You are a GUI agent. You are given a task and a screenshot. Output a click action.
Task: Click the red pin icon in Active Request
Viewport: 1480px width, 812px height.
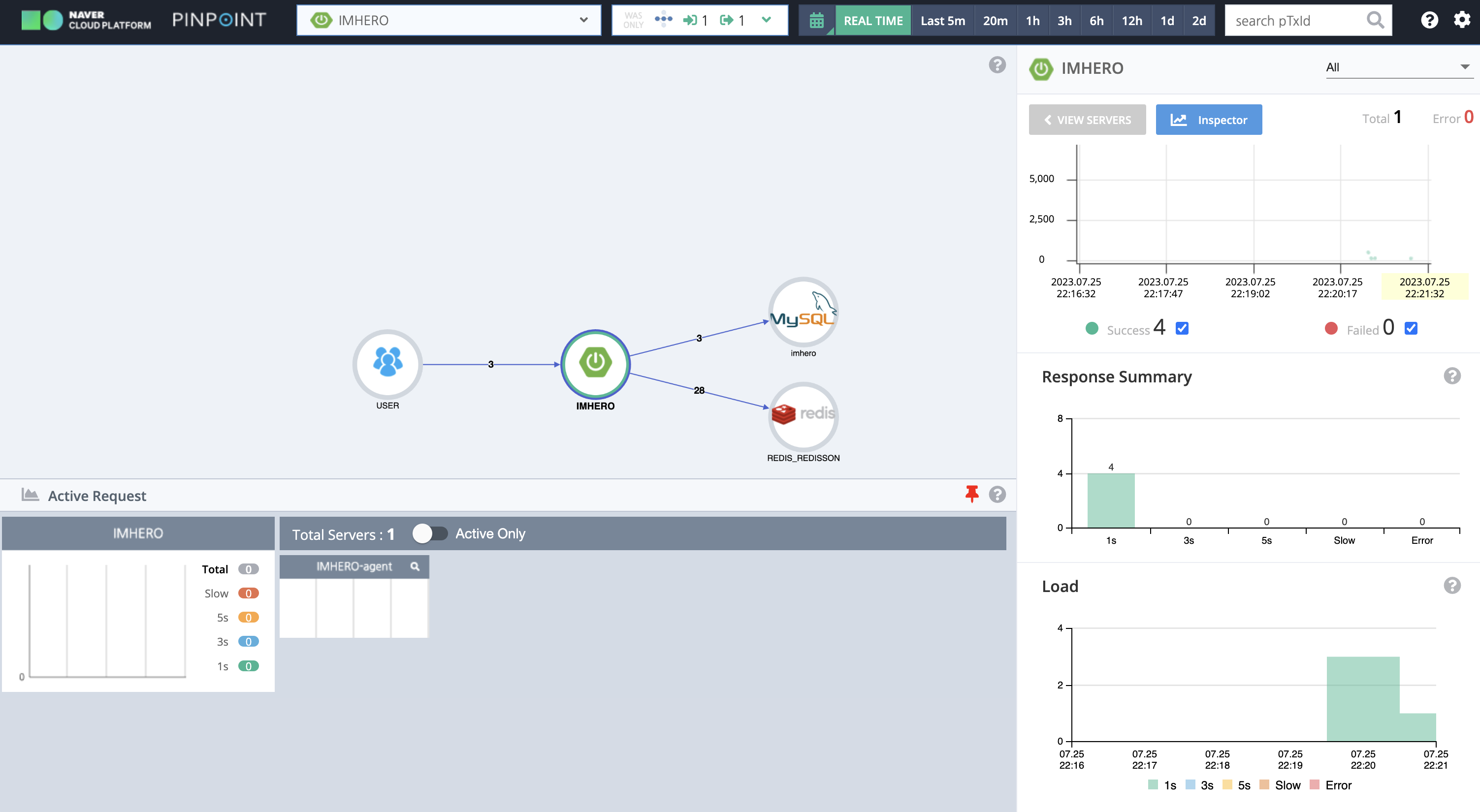tap(971, 494)
